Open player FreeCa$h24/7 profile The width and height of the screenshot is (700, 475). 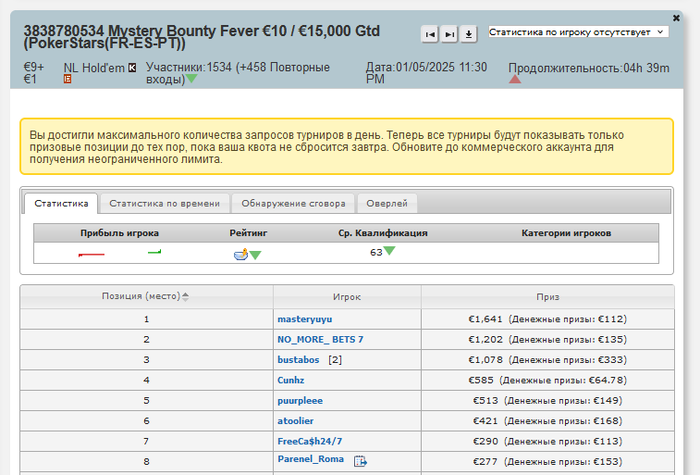pos(310,442)
